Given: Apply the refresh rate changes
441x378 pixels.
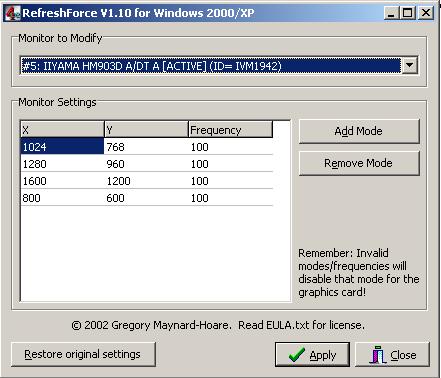Looking at the screenshot, I should click(x=312, y=355).
